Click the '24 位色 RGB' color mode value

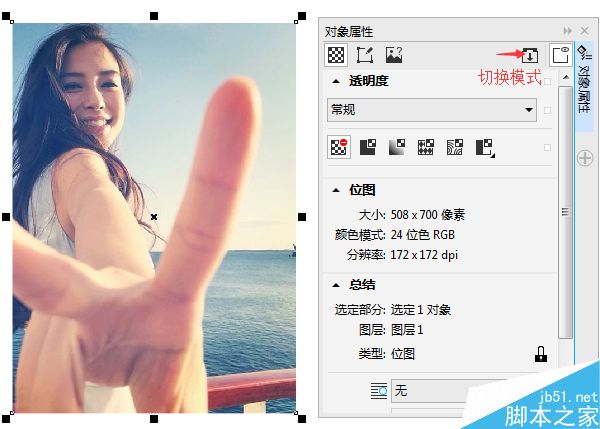click(422, 235)
